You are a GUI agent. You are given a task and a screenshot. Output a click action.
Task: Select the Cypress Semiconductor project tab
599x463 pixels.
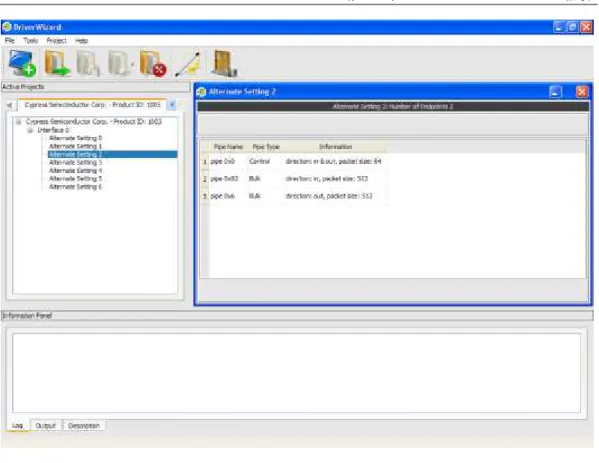[92, 105]
